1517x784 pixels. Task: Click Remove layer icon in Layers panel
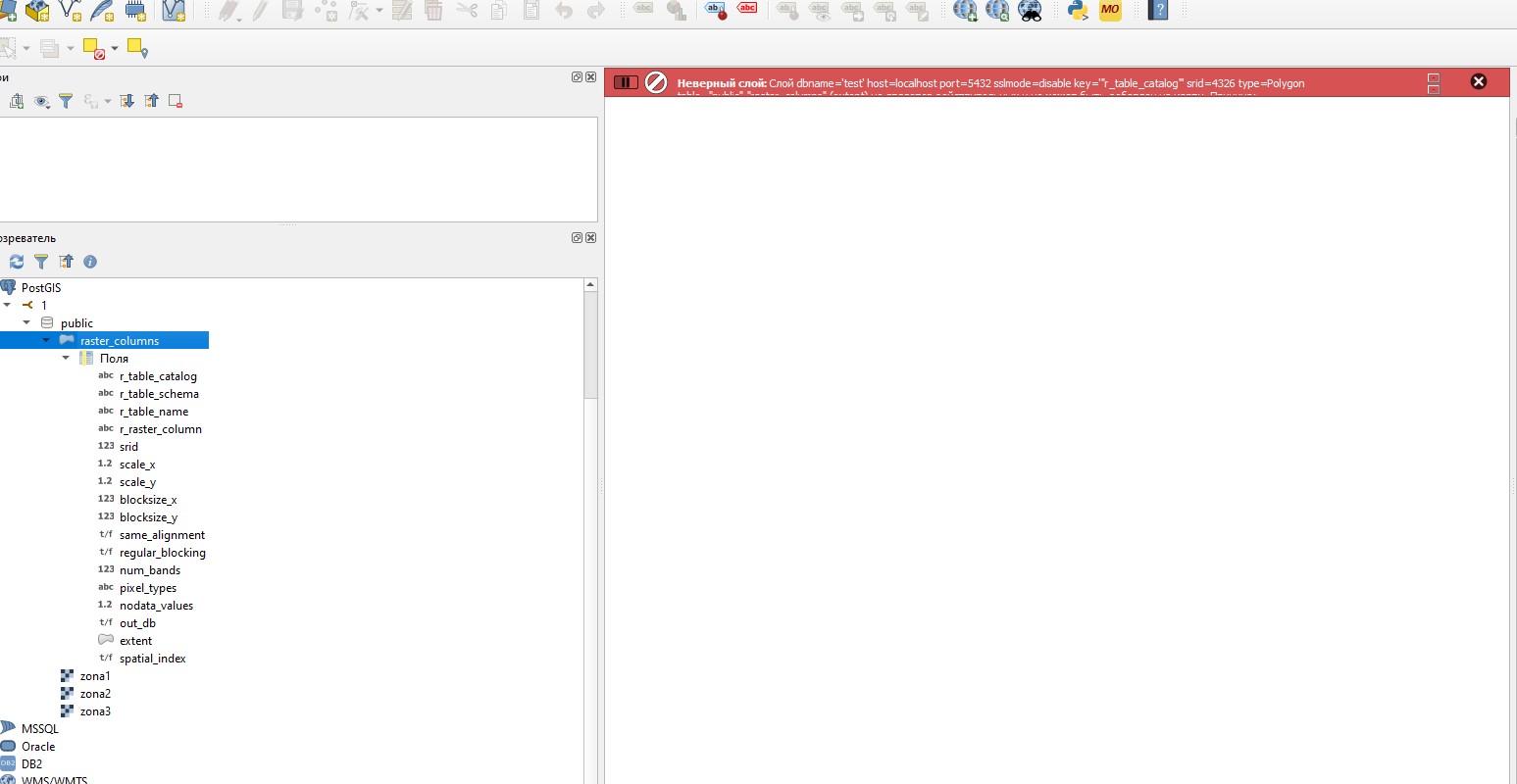click(176, 101)
